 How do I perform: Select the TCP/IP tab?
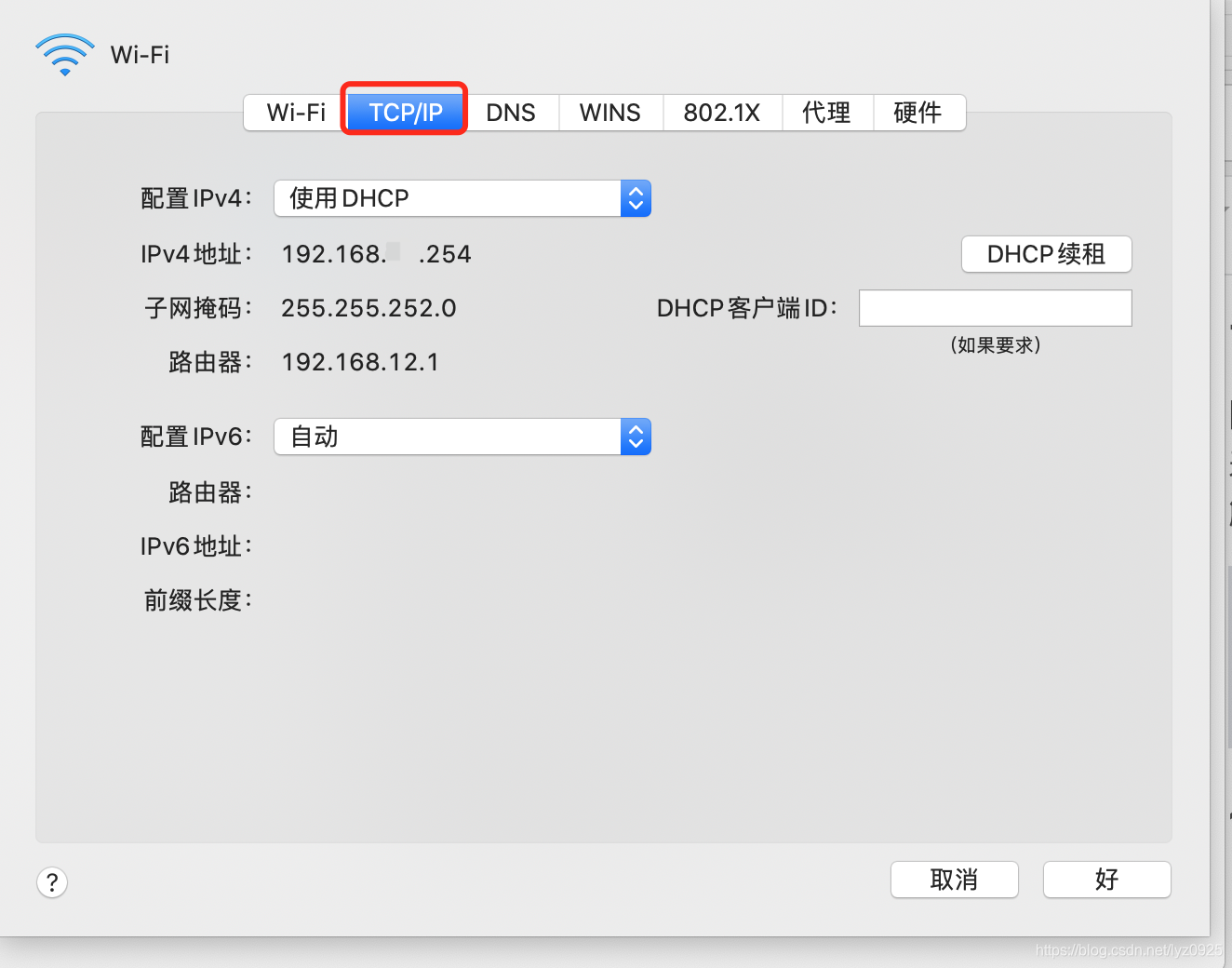(x=406, y=113)
